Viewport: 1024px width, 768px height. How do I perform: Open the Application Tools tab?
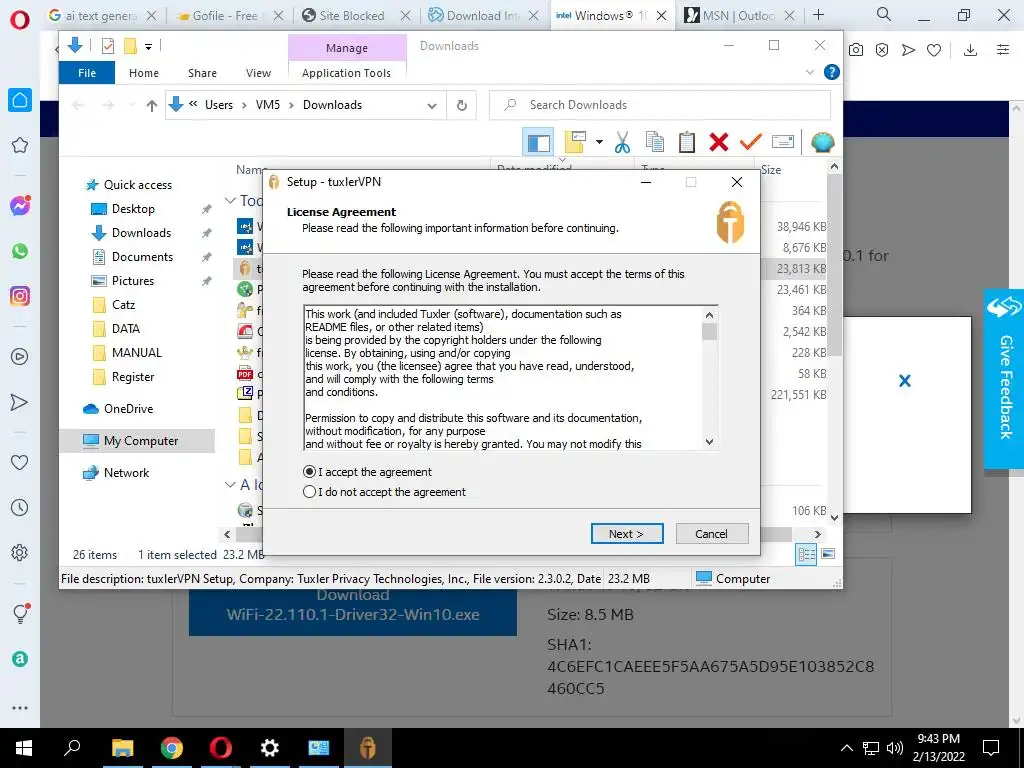[346, 73]
